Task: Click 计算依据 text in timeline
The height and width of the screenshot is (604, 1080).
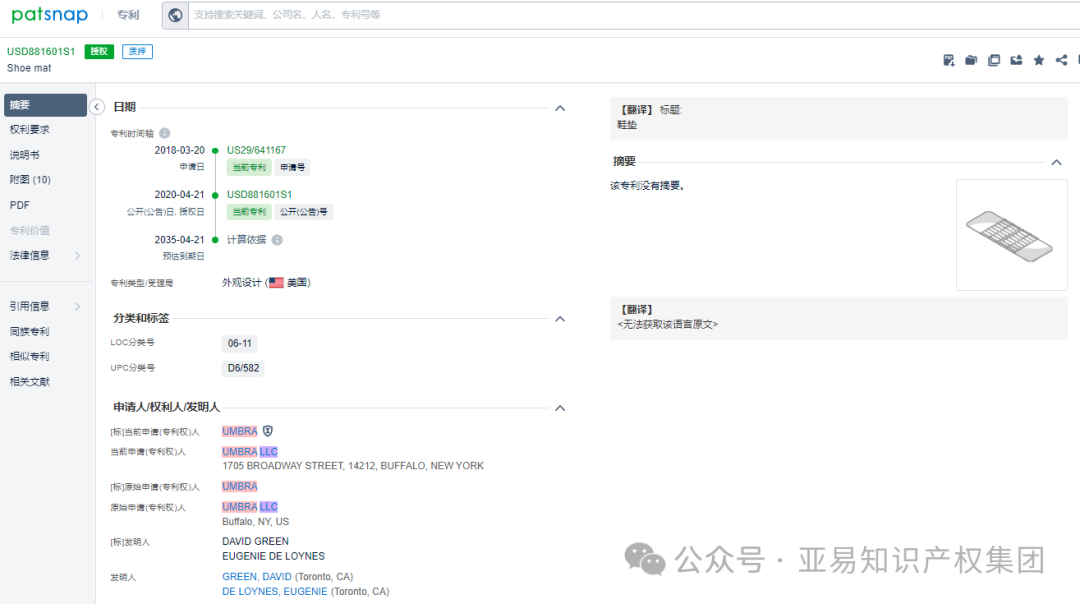Action: tap(246, 240)
